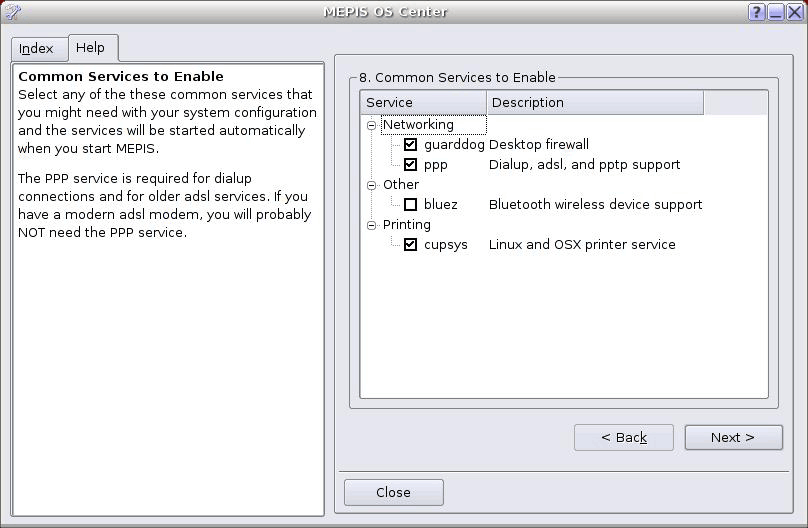Select the Help tab
808x528 pixels.
coord(93,48)
